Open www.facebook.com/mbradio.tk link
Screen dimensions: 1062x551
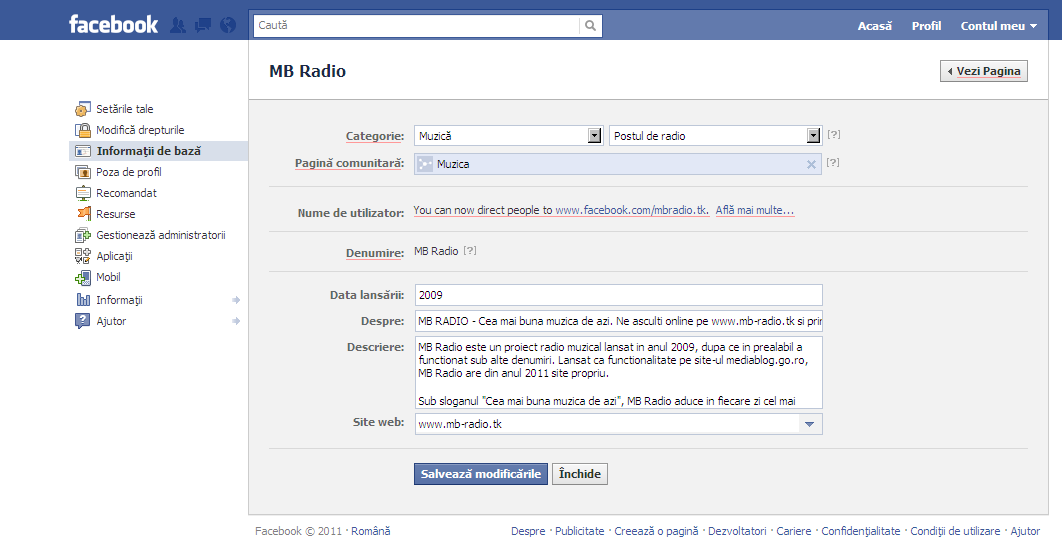(632, 211)
